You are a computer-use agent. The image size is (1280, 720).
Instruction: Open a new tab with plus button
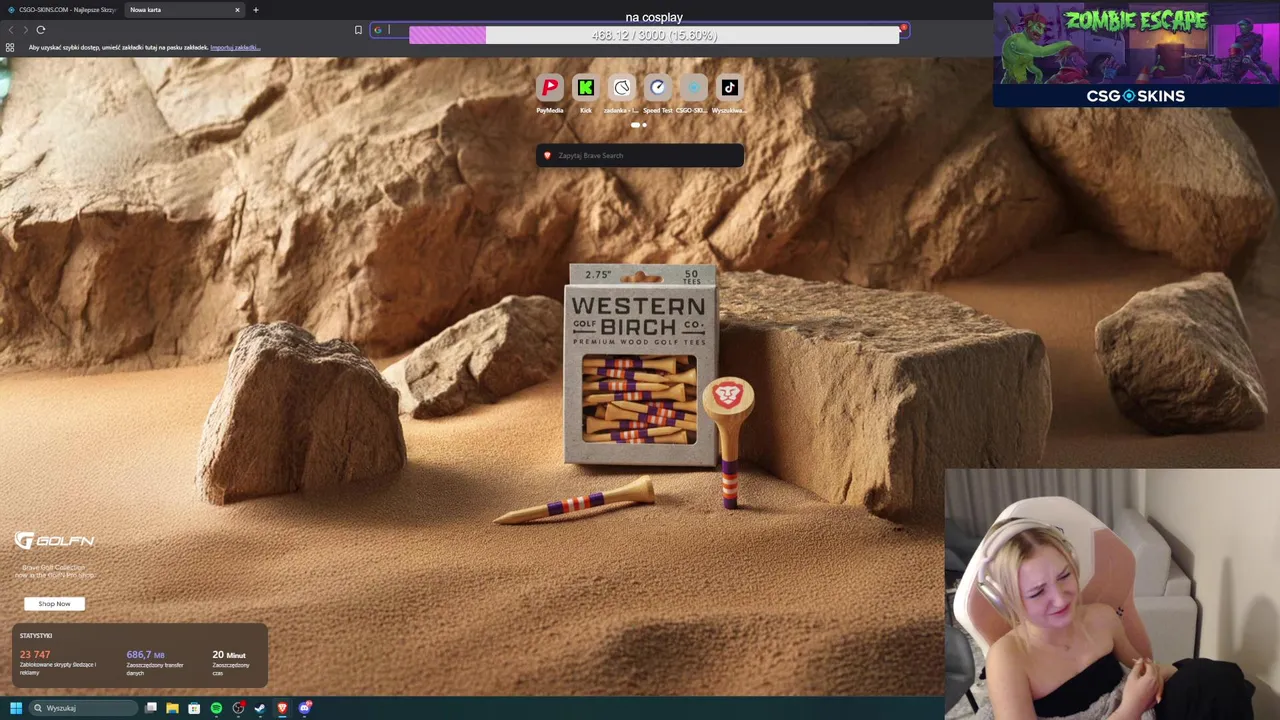(256, 10)
